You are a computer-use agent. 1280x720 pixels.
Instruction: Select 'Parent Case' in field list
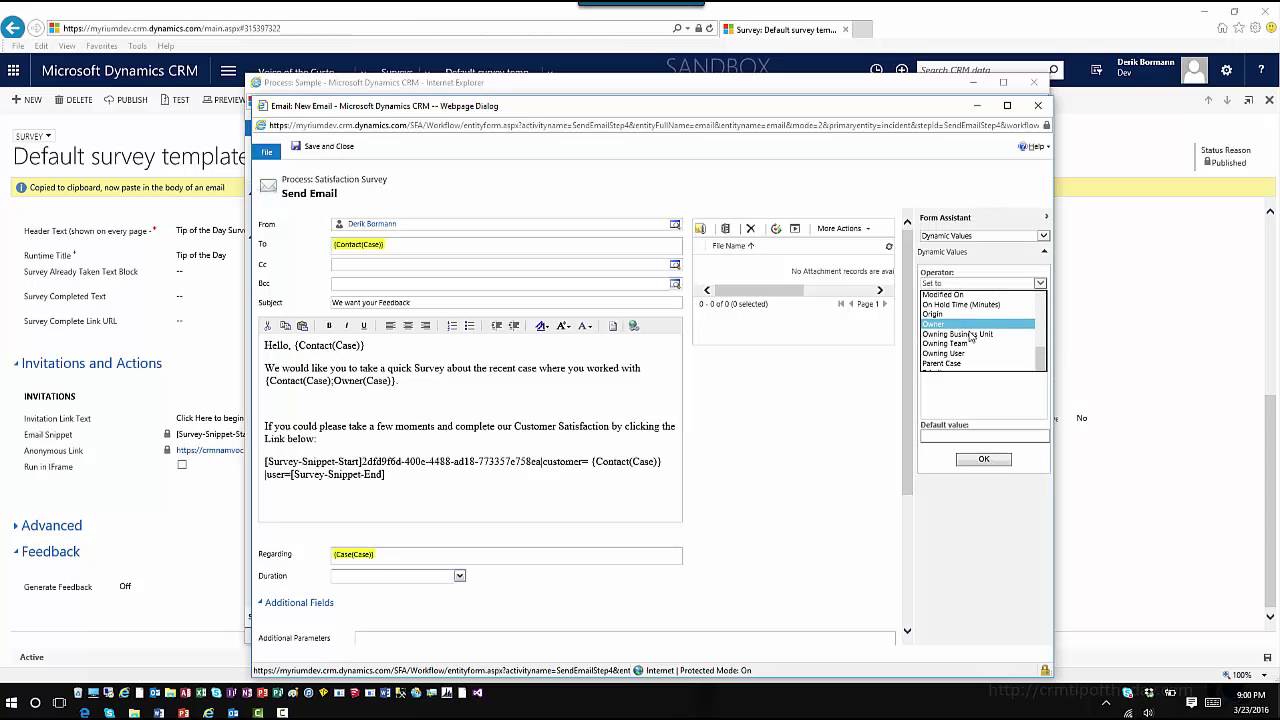[941, 363]
